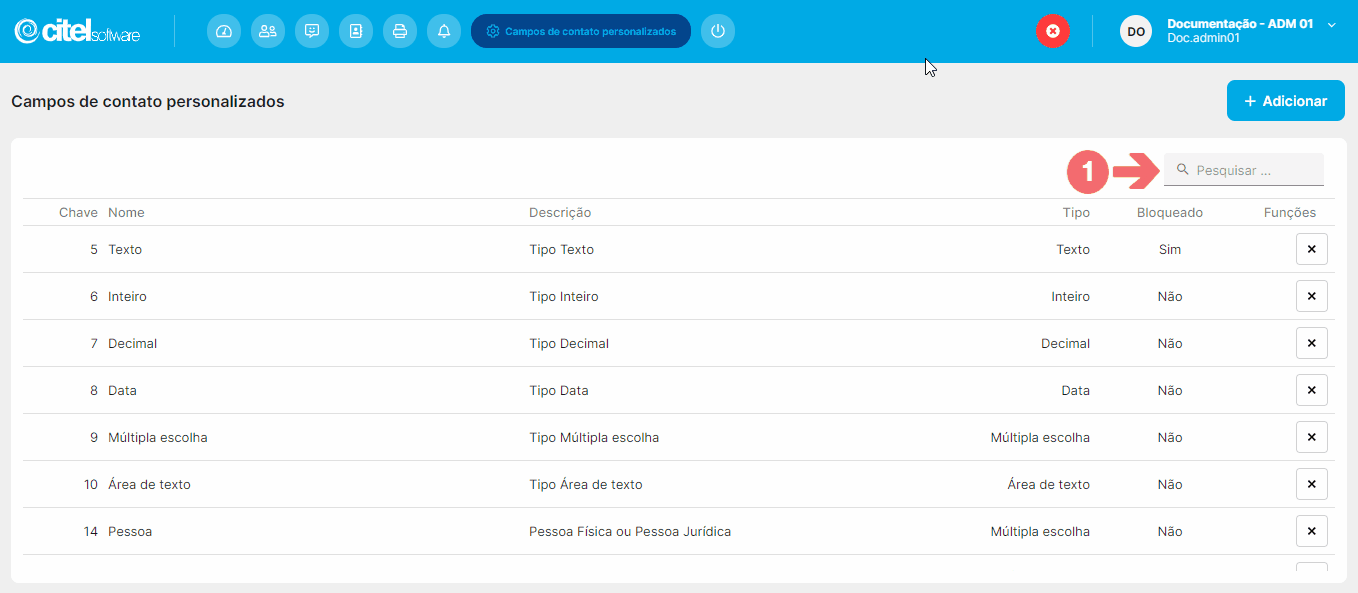
Task: Click the Nome column header
Action: tap(126, 213)
